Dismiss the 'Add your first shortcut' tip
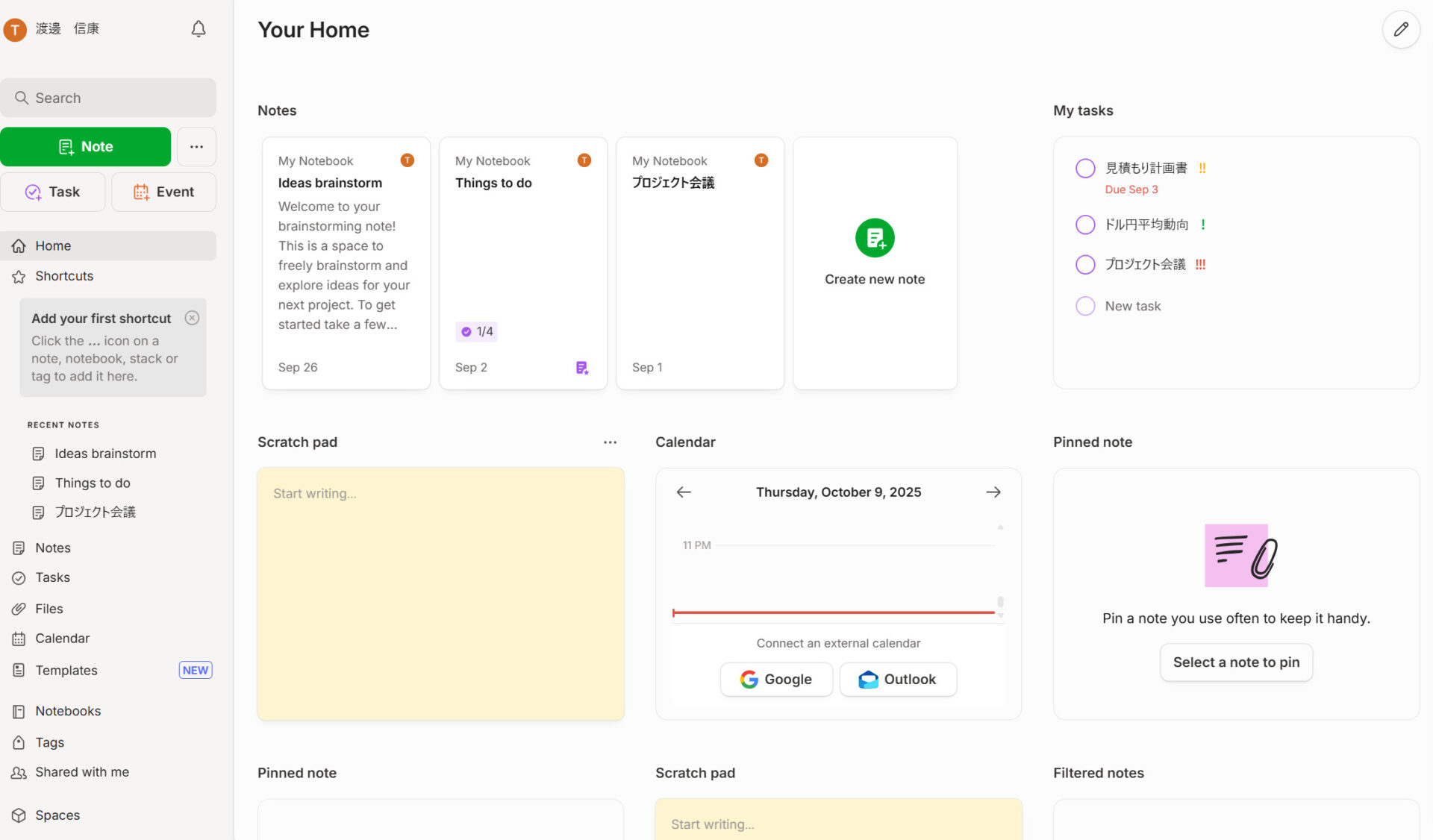The height and width of the screenshot is (840, 1433). [x=192, y=318]
